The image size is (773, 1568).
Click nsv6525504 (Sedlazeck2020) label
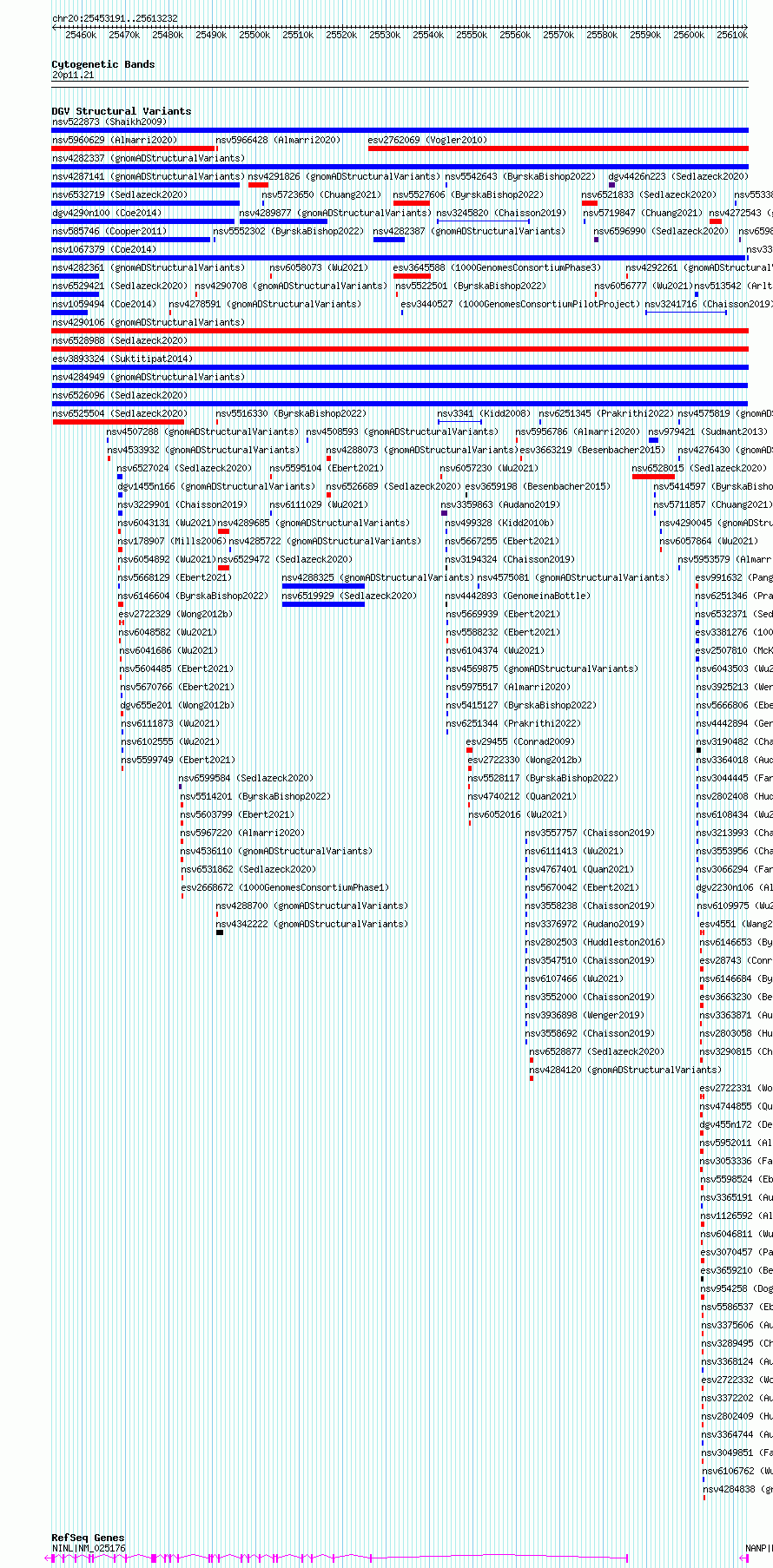tap(119, 413)
